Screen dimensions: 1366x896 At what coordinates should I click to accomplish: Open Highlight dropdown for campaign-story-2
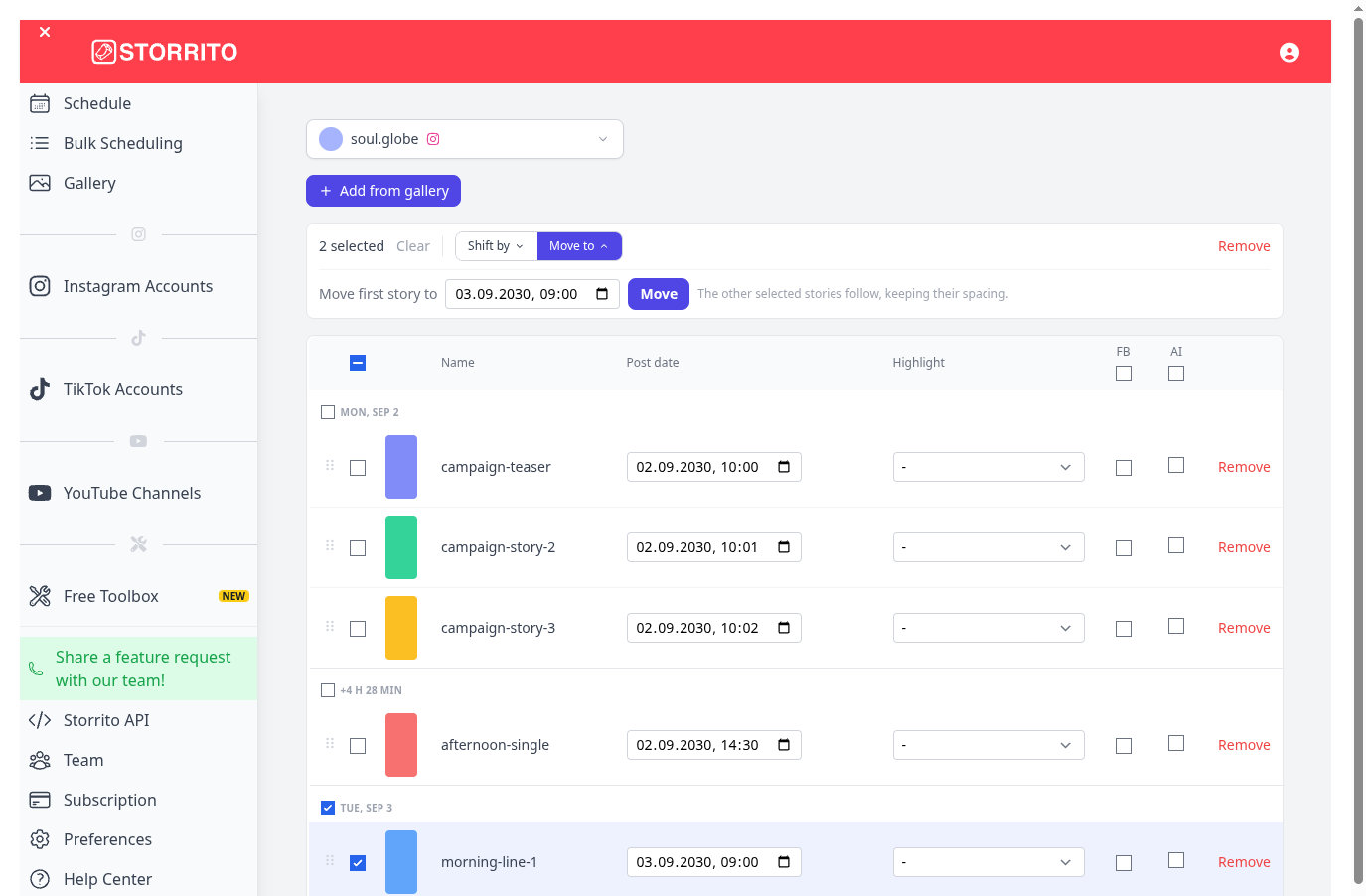[x=988, y=547]
